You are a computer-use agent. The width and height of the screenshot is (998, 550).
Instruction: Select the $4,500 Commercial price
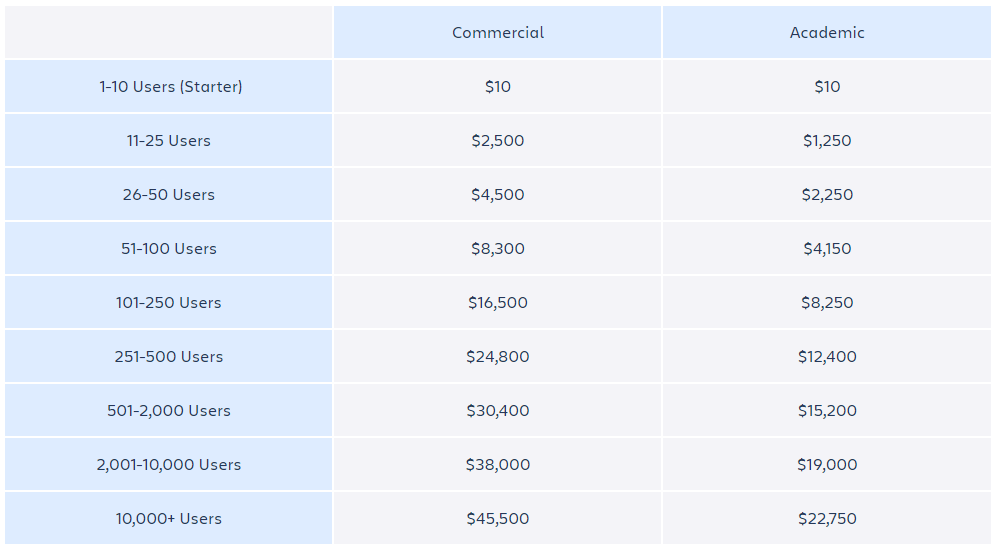click(498, 195)
